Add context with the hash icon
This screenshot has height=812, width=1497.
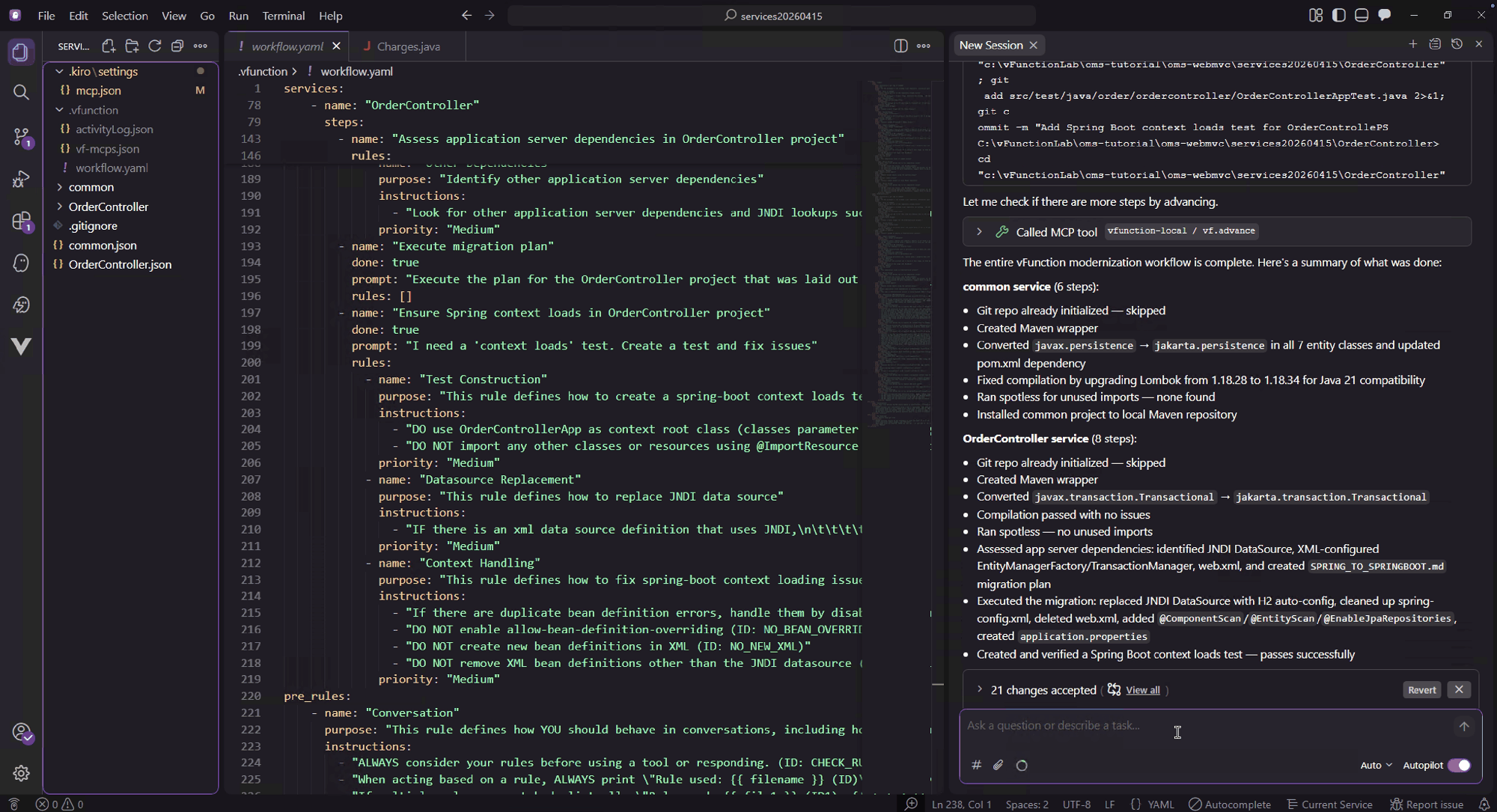pos(976,765)
